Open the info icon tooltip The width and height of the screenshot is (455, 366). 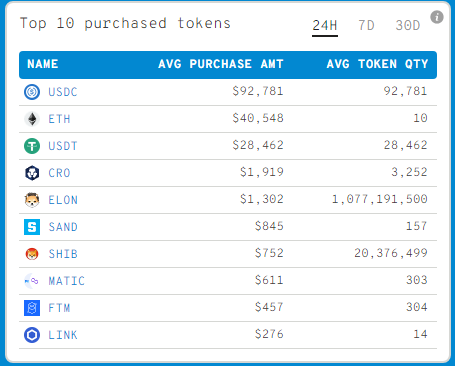click(x=437, y=17)
